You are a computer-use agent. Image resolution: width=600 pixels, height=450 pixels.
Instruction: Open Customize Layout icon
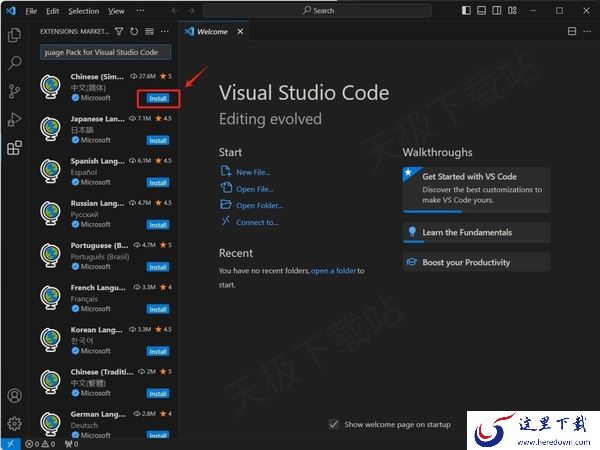[512, 11]
